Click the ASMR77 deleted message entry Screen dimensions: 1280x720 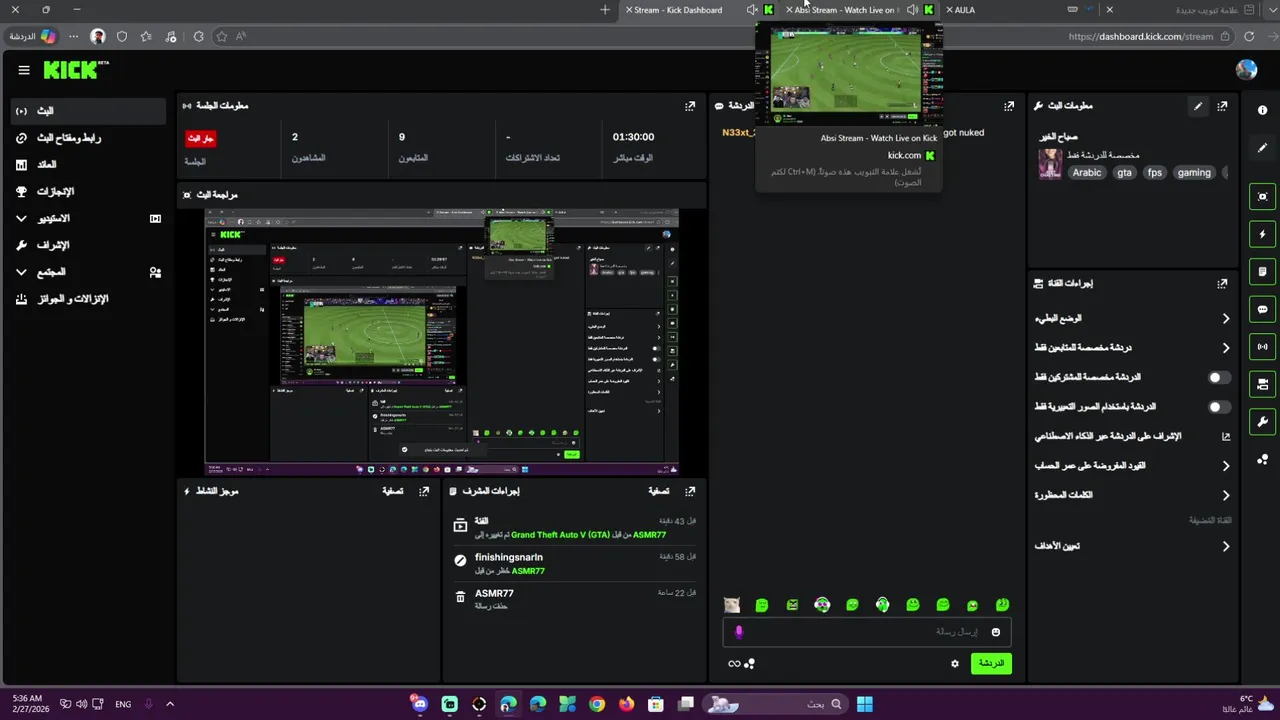click(x=573, y=600)
